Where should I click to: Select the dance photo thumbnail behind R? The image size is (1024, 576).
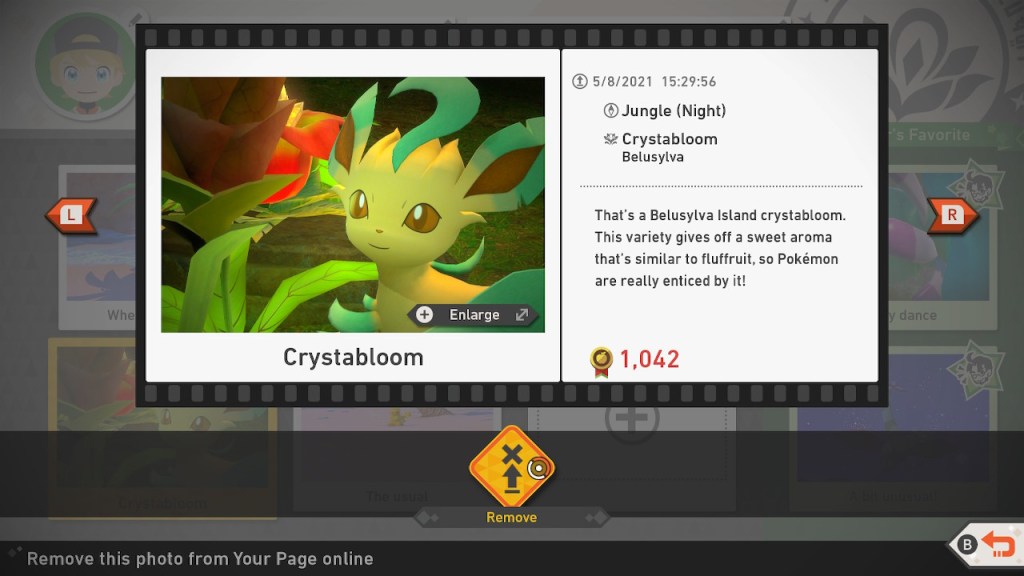940,247
